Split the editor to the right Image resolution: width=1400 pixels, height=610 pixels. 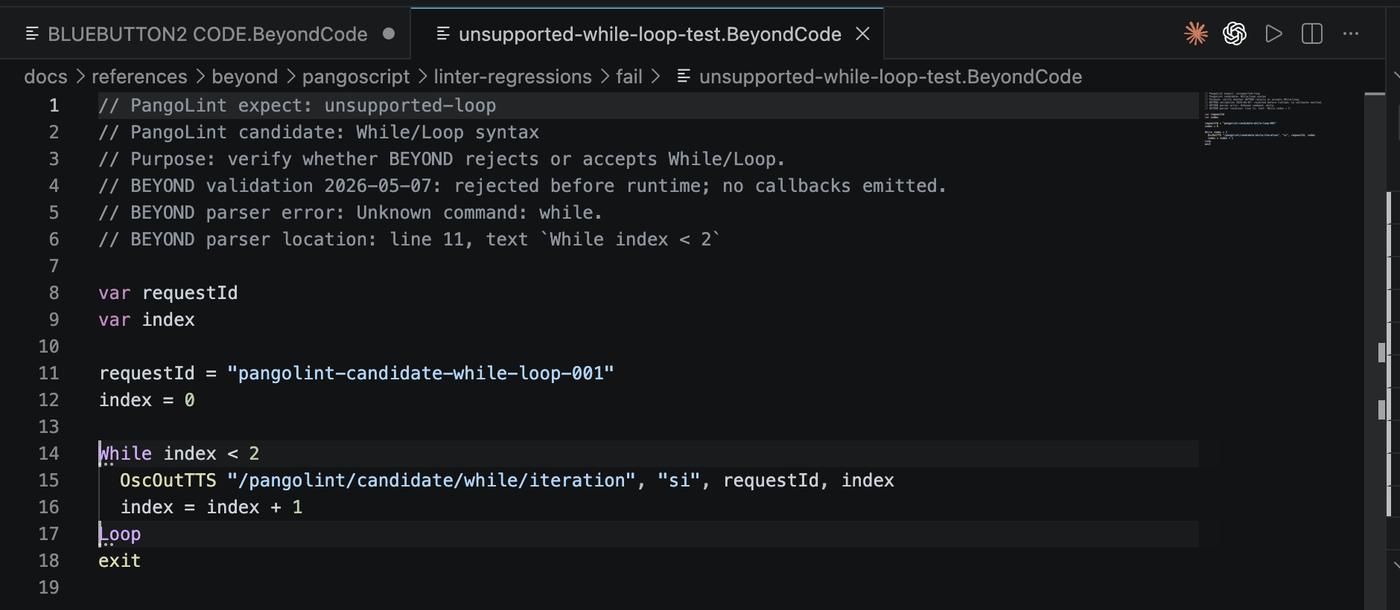tap(1312, 34)
